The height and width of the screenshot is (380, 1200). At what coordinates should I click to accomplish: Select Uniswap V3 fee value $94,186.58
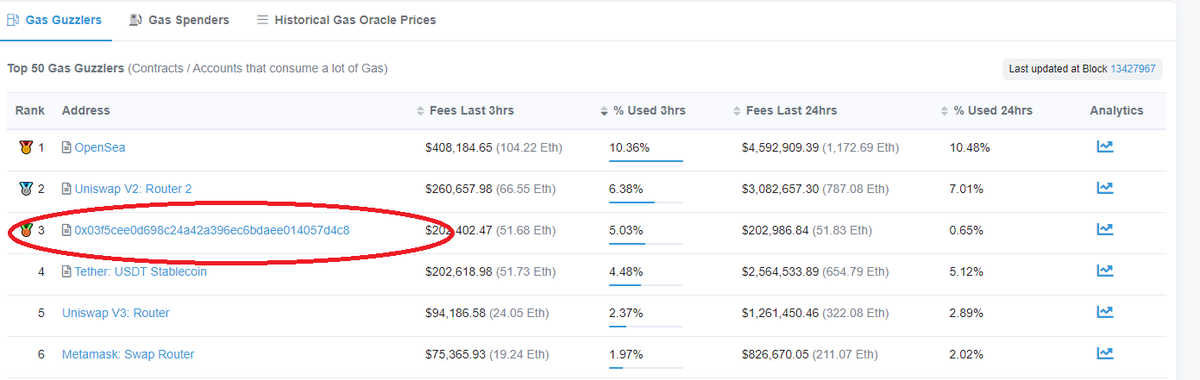455,313
